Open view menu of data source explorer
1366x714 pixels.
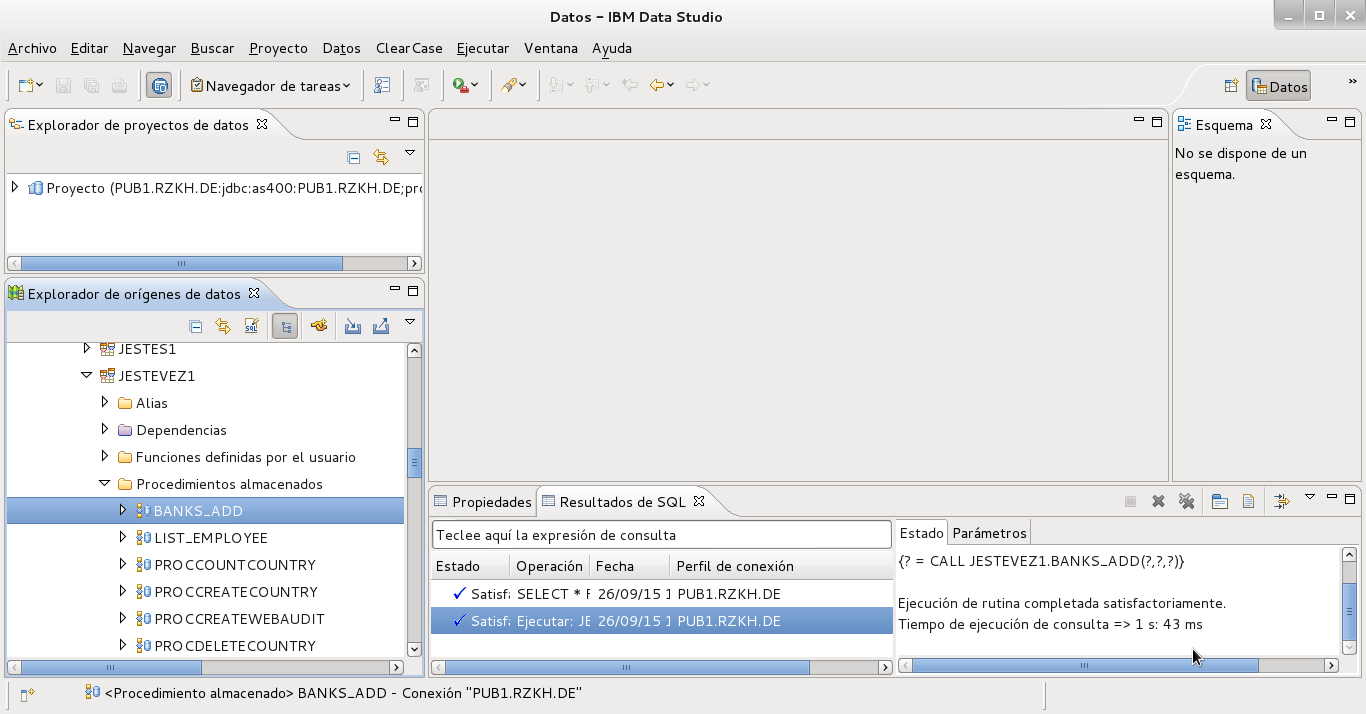(410, 322)
